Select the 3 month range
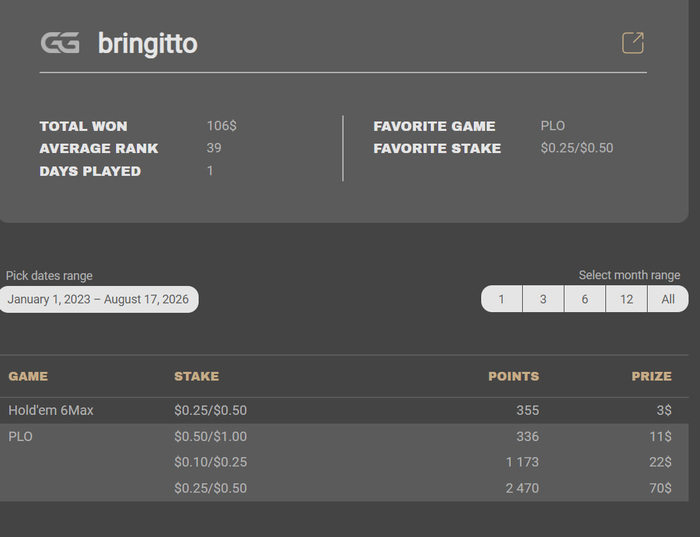The image size is (700, 537). 543,299
